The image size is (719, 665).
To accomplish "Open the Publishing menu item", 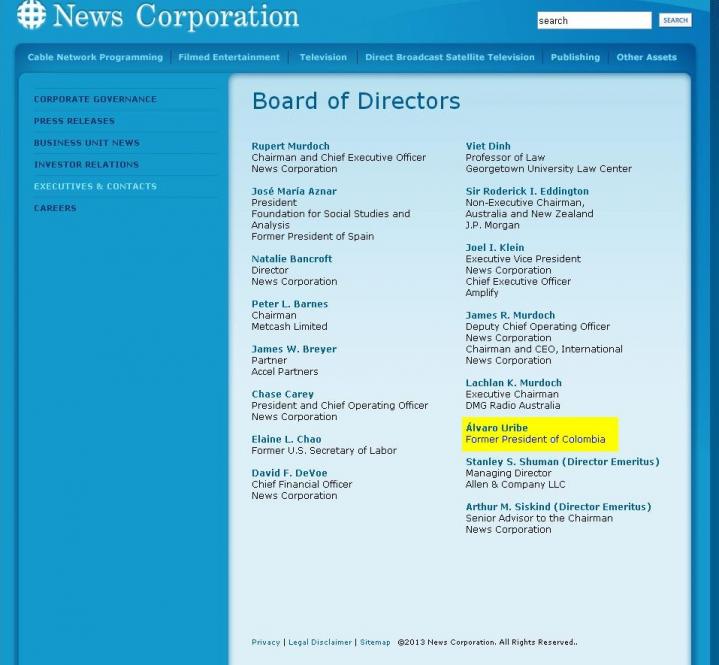I will coord(575,57).
